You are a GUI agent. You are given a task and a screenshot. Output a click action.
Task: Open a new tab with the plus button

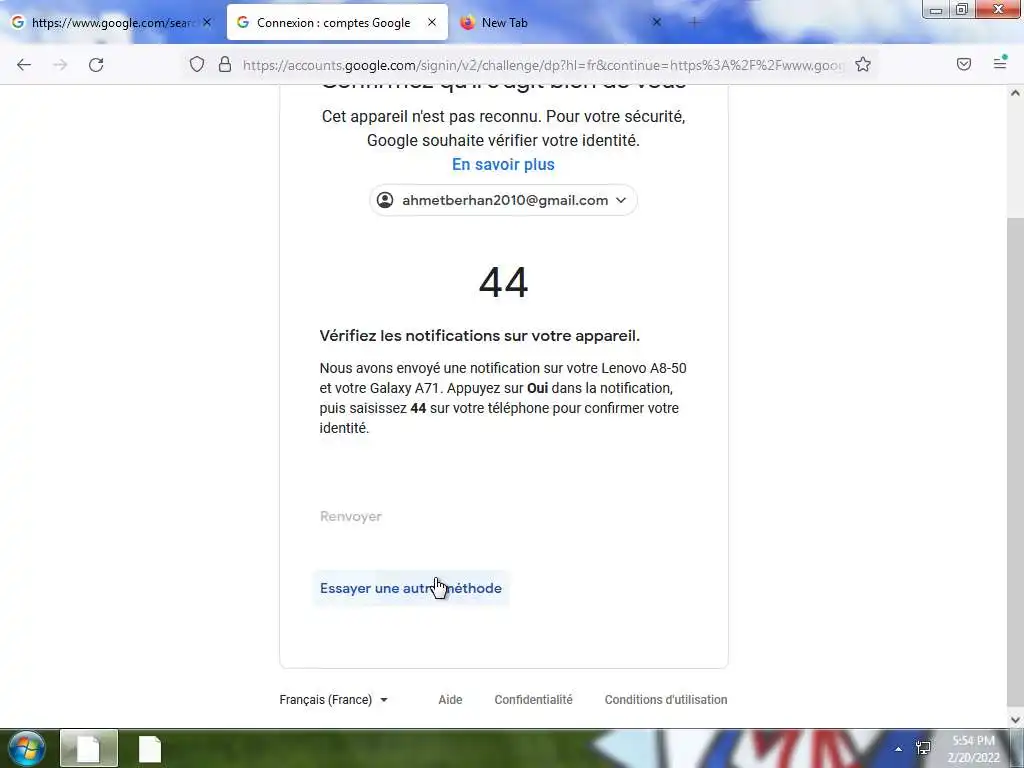tap(694, 23)
